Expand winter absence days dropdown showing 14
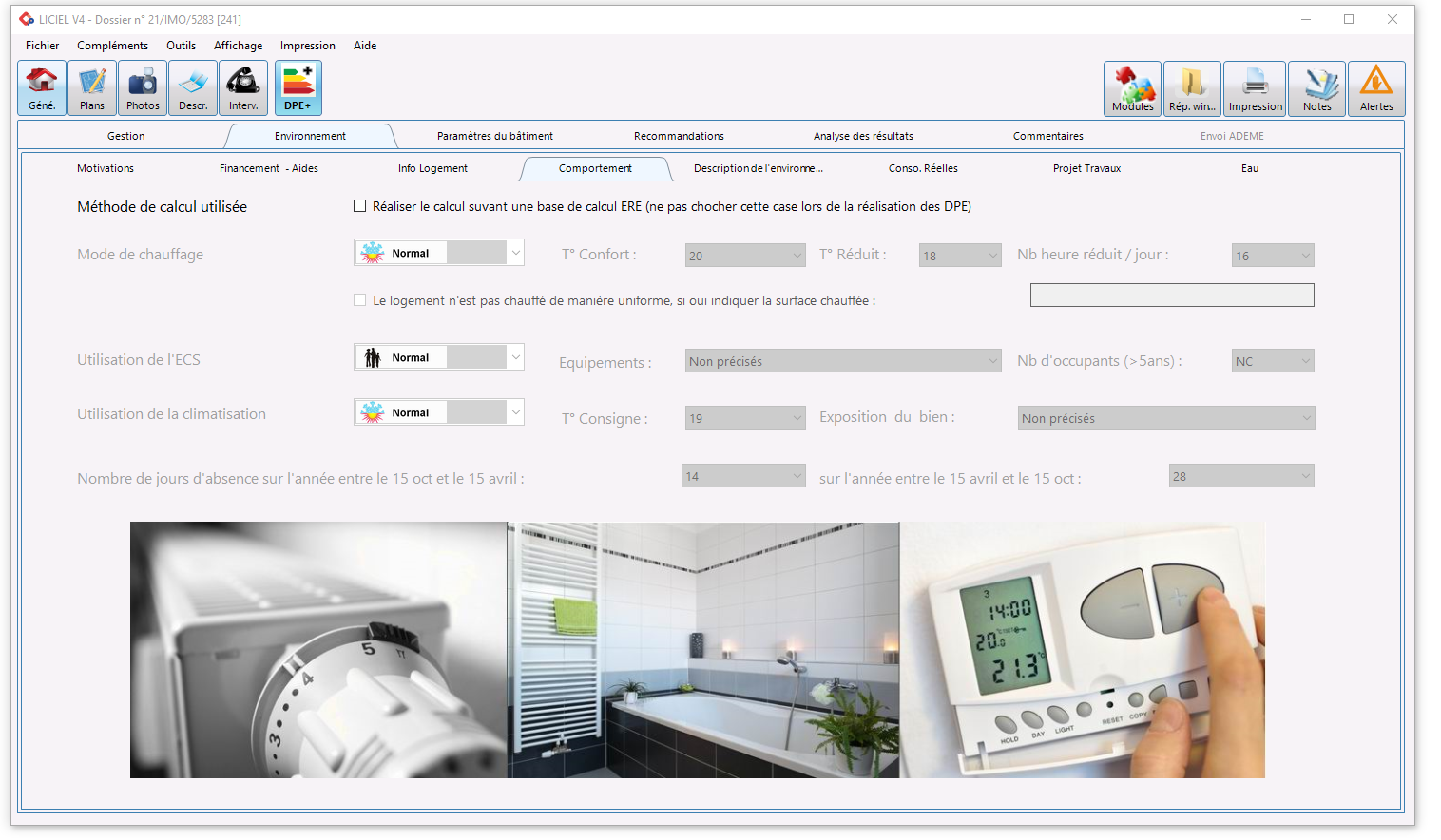 [x=744, y=476]
